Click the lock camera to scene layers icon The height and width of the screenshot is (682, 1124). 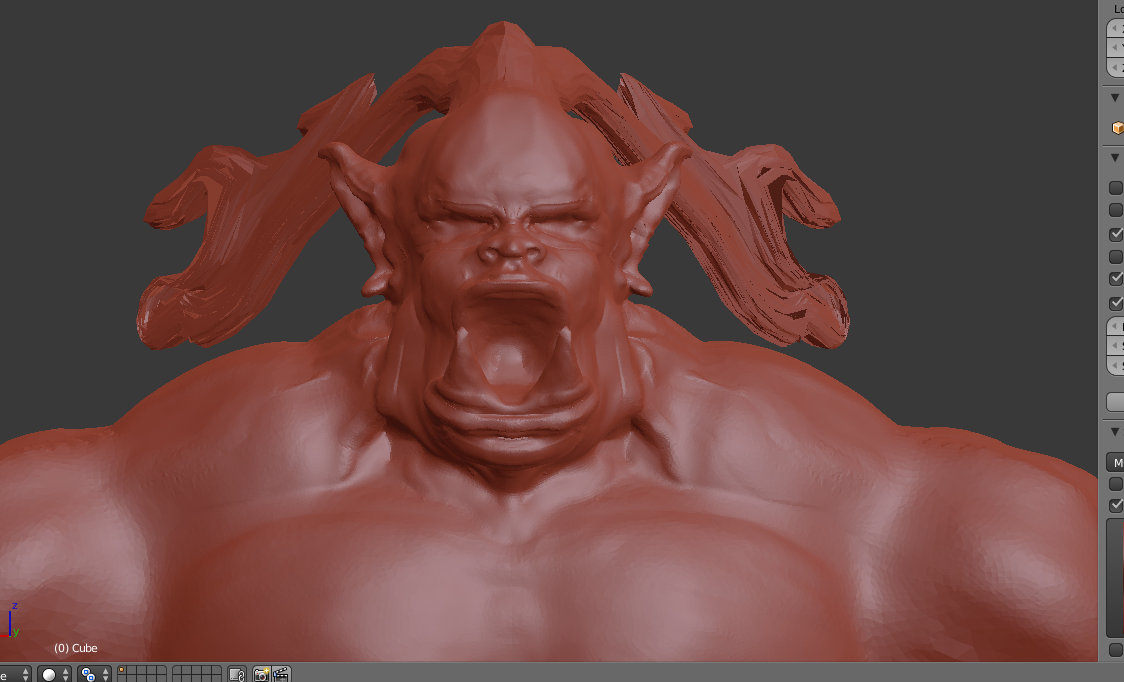click(x=237, y=674)
